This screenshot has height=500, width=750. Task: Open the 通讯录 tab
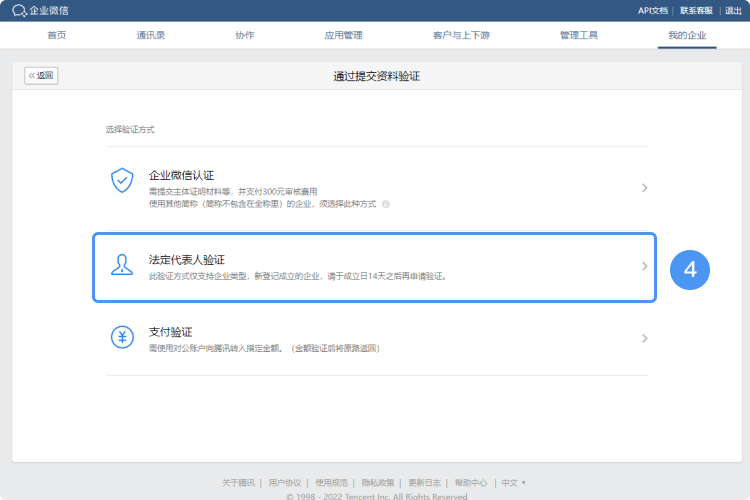(151, 35)
